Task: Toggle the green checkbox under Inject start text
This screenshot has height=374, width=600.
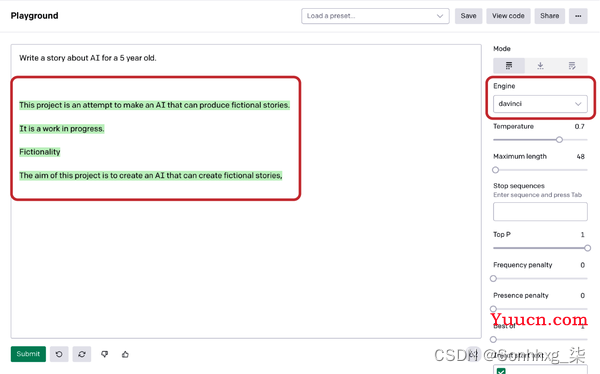Action: click(501, 371)
